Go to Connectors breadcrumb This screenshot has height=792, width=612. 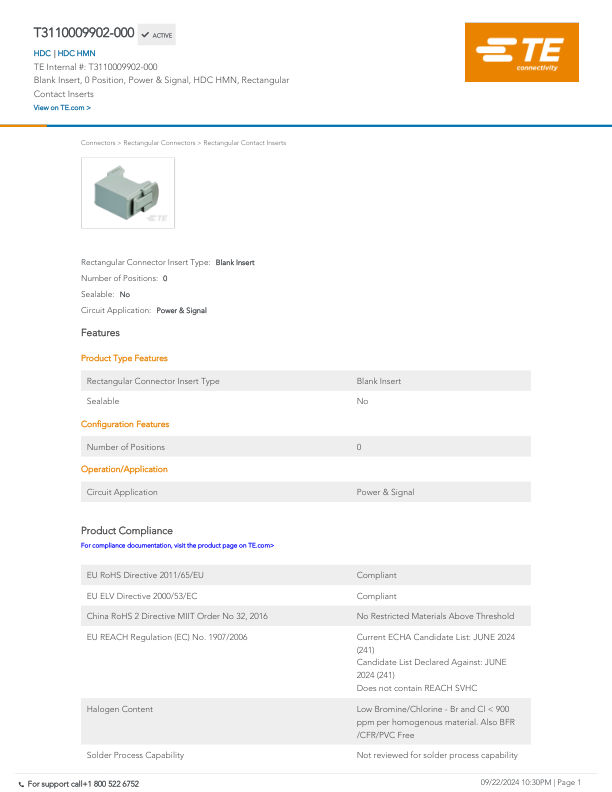coord(98,143)
